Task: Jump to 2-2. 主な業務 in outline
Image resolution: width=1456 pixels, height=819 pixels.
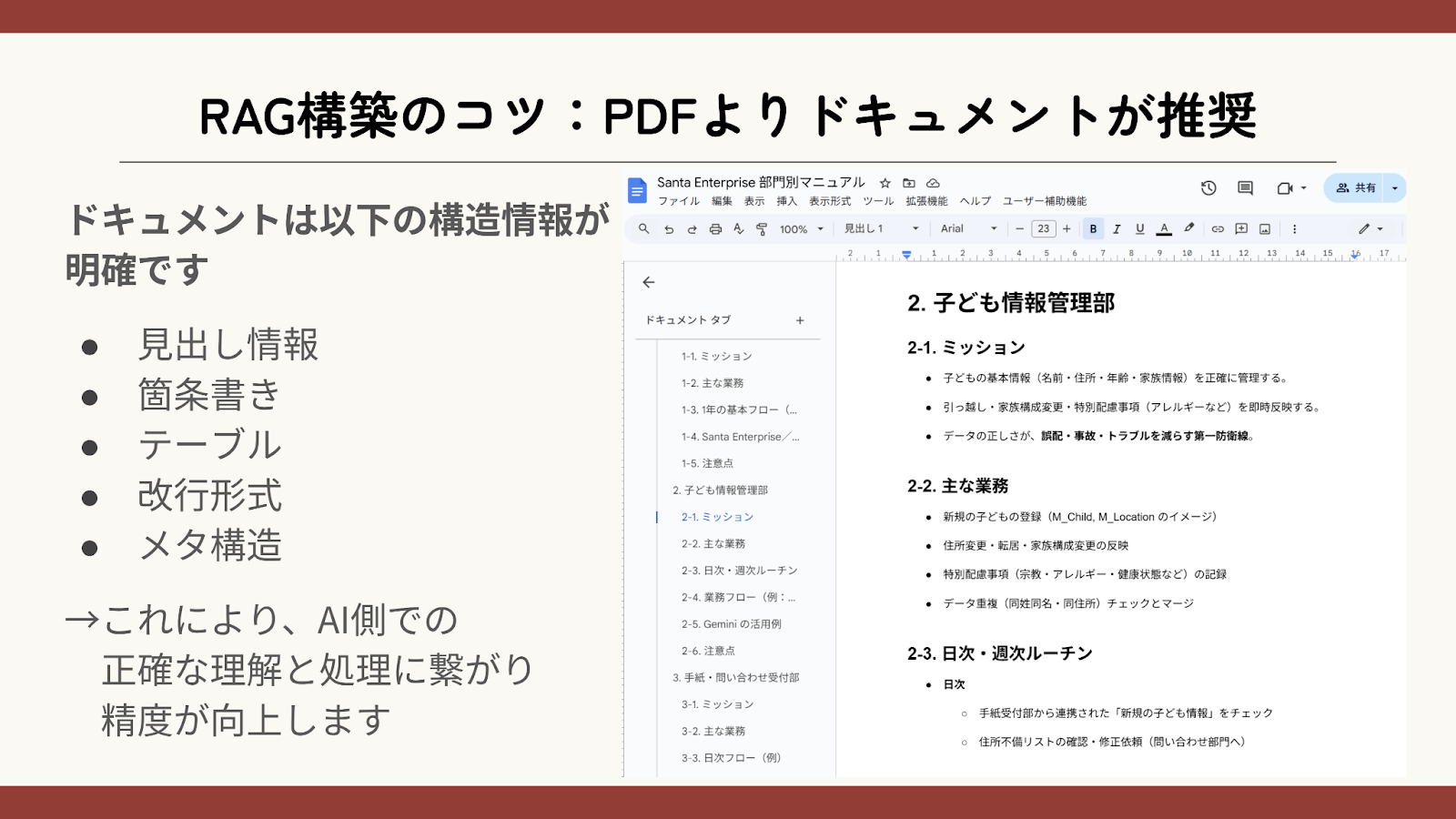Action: click(x=713, y=544)
